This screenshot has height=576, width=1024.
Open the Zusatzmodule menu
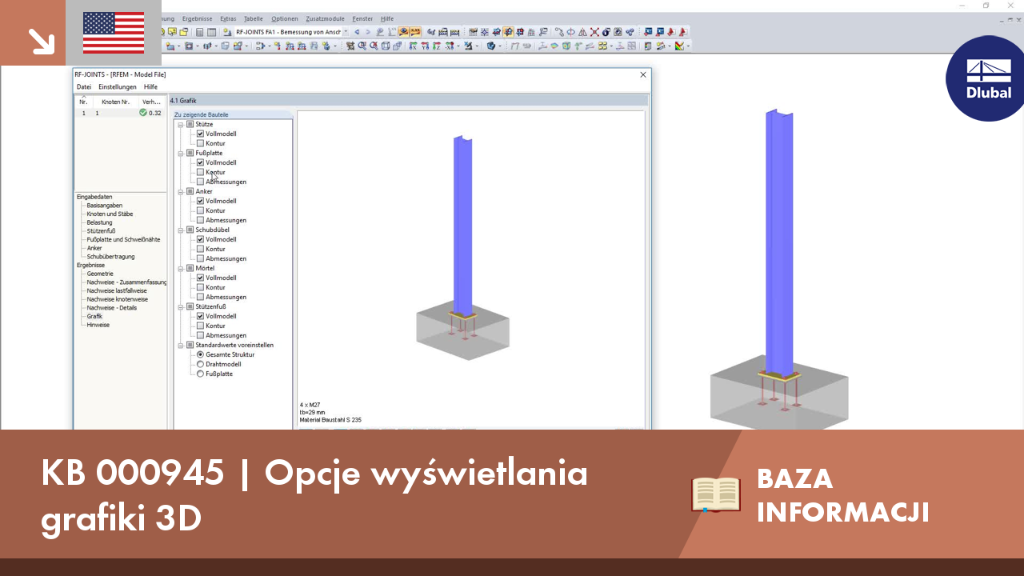(x=325, y=19)
